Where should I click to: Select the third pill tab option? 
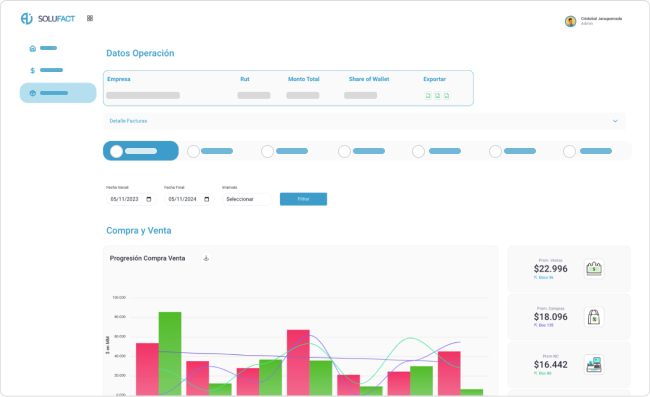pos(285,151)
